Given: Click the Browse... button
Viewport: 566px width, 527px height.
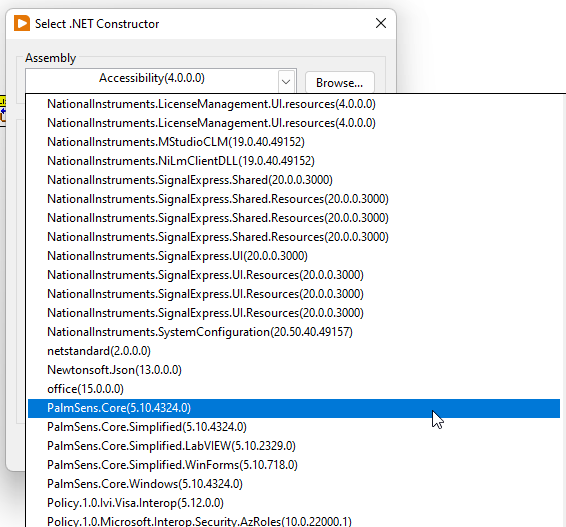Looking at the screenshot, I should click(340, 83).
